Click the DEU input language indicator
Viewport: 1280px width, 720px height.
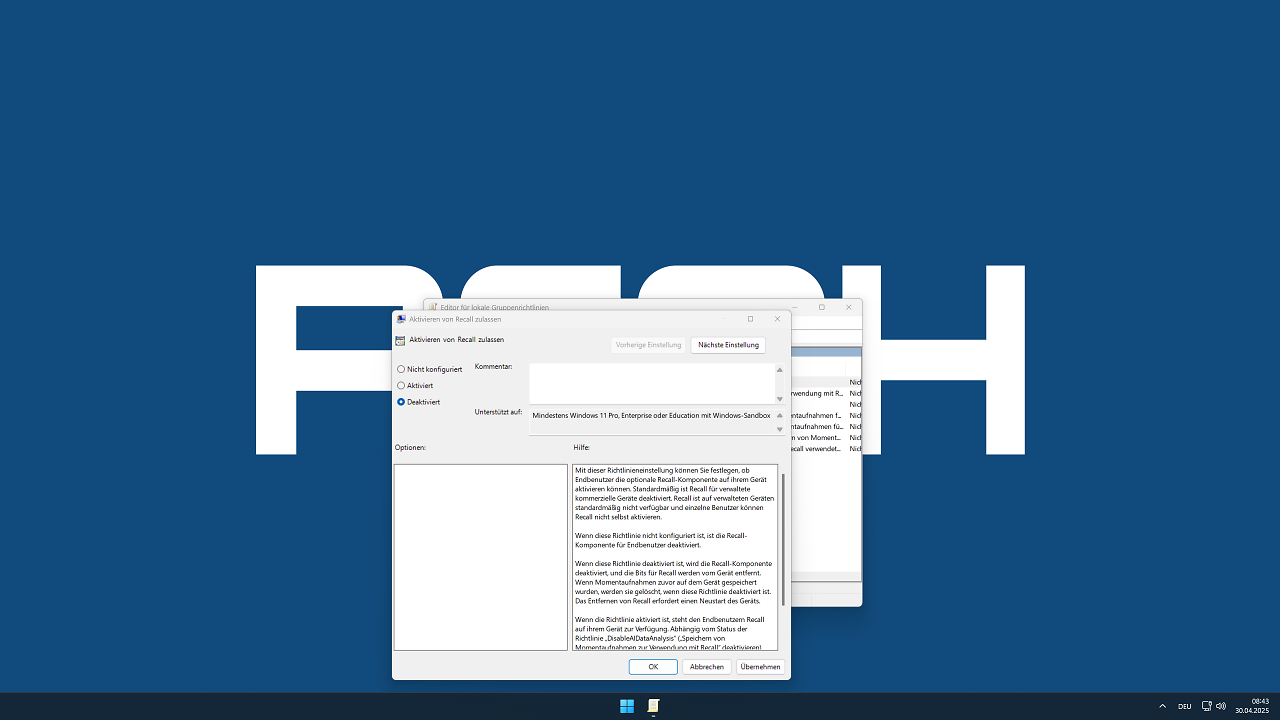tap(1184, 706)
